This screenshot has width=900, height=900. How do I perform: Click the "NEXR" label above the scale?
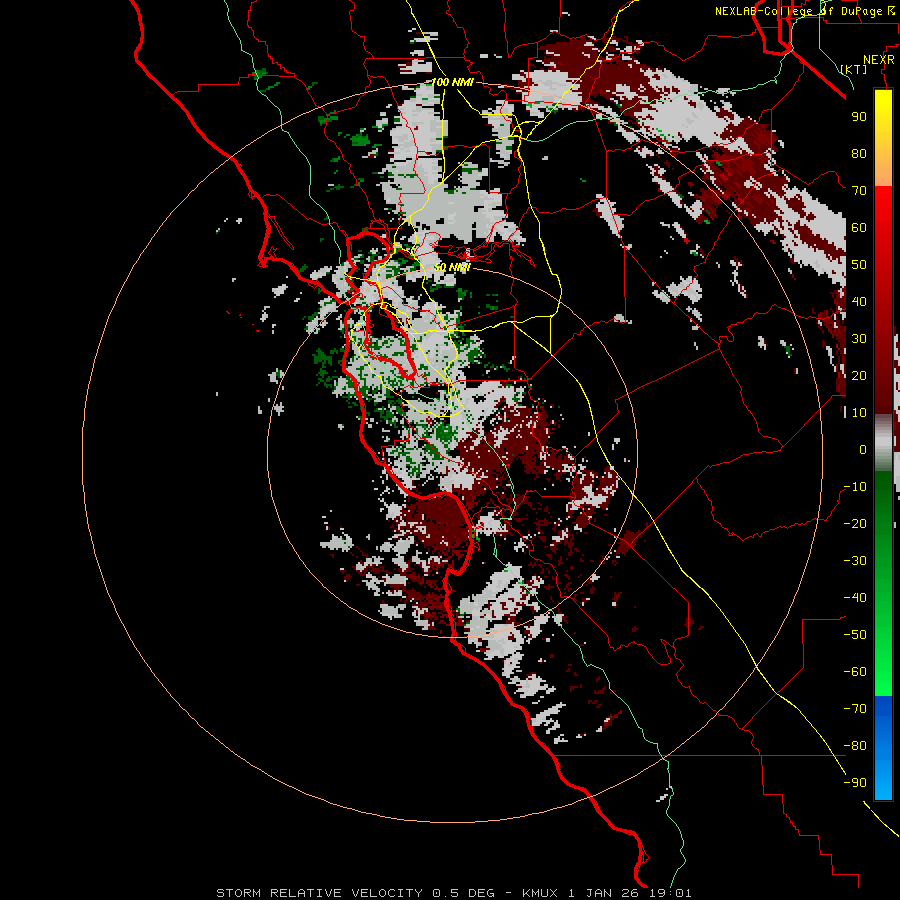pyautogui.click(x=879, y=60)
